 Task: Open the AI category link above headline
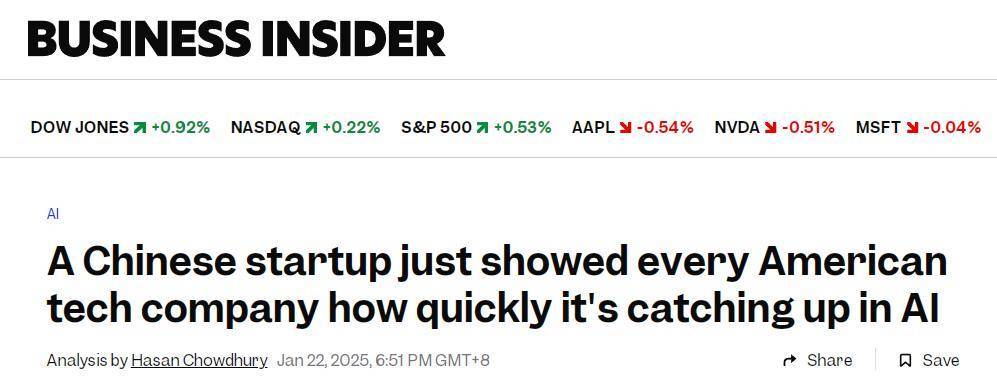[53, 214]
